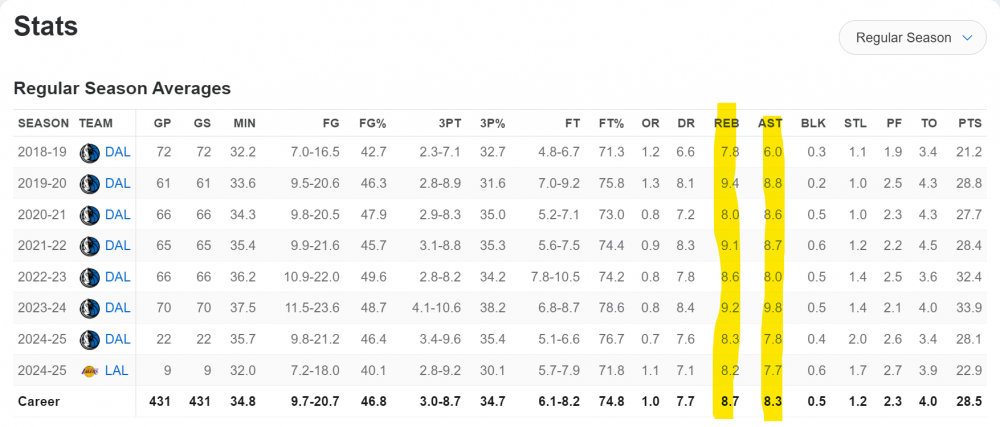Click the 3P% column header
Screen dimensions: 1000x427
pos(492,123)
